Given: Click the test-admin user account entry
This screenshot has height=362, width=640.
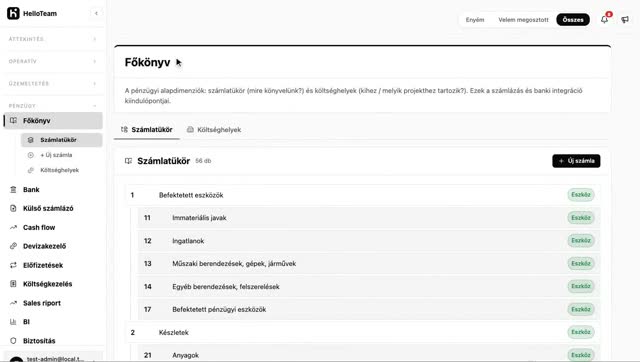Looking at the screenshot, I should coord(53,358).
